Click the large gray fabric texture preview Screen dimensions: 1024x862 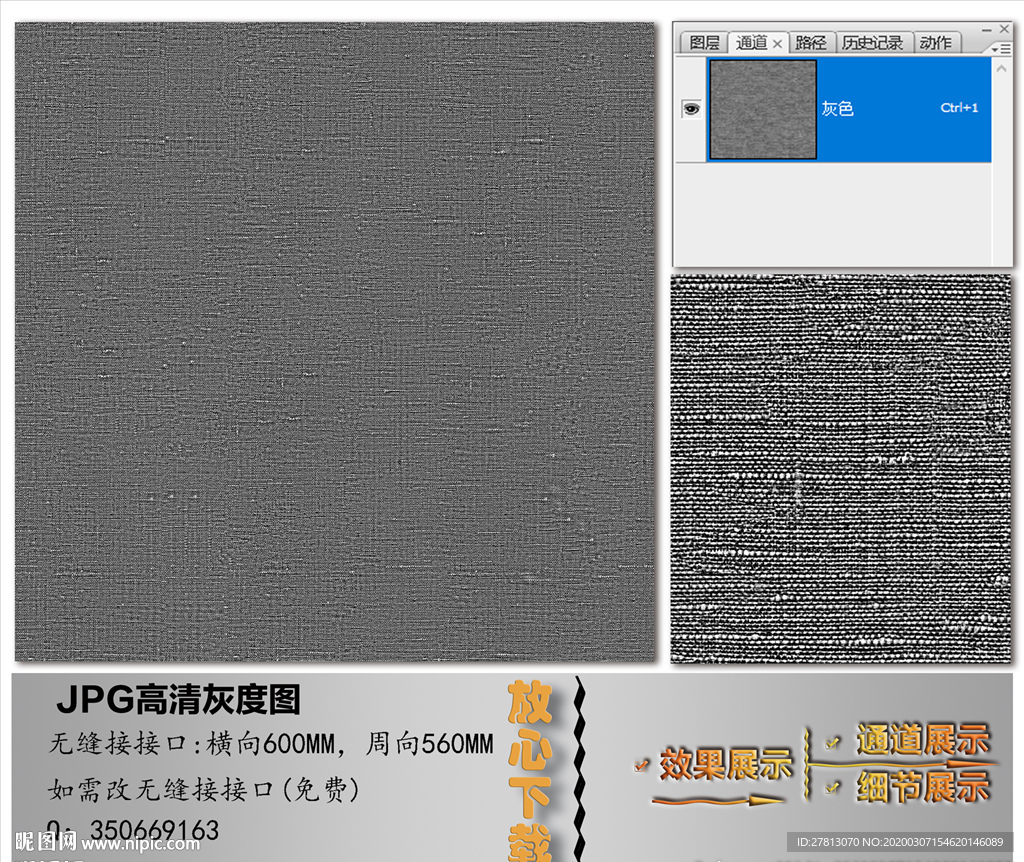click(x=335, y=342)
